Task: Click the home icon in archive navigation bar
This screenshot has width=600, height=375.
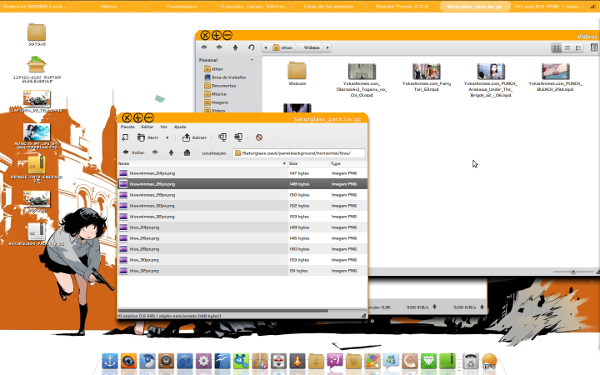Action: coord(187,153)
